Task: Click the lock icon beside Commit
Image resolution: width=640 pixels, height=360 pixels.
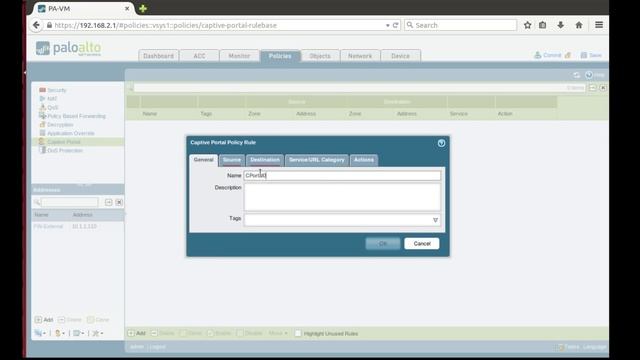Action: pyautogui.click(x=568, y=55)
